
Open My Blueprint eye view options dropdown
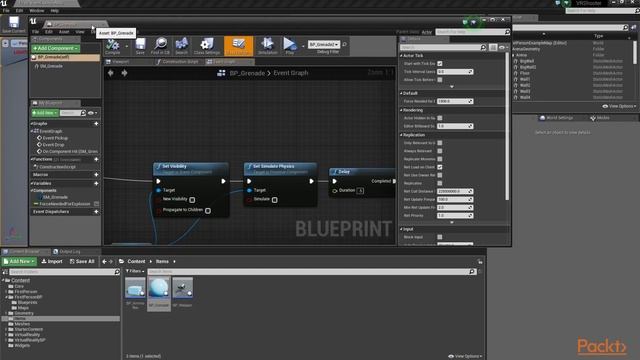pyautogui.click(x=92, y=113)
